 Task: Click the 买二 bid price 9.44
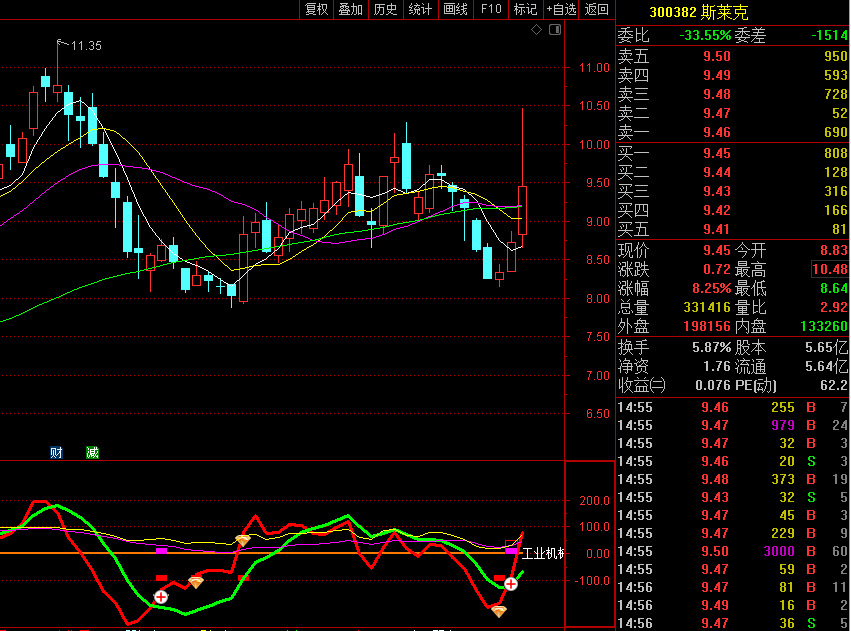717,173
